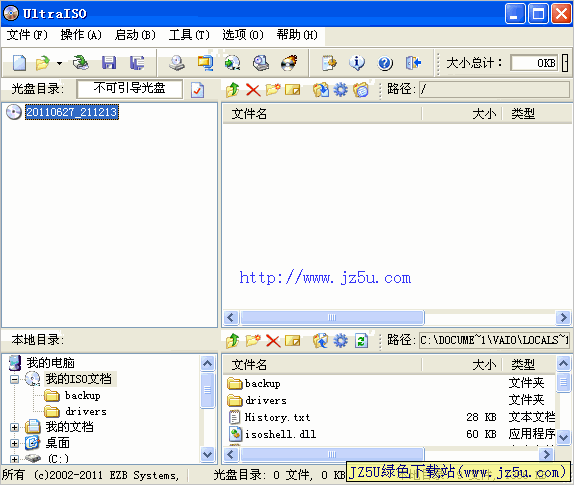Click the image pane Up folder arrow

point(232,89)
